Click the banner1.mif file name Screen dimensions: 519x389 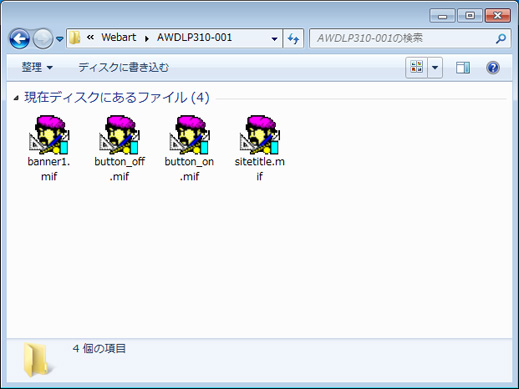49,169
